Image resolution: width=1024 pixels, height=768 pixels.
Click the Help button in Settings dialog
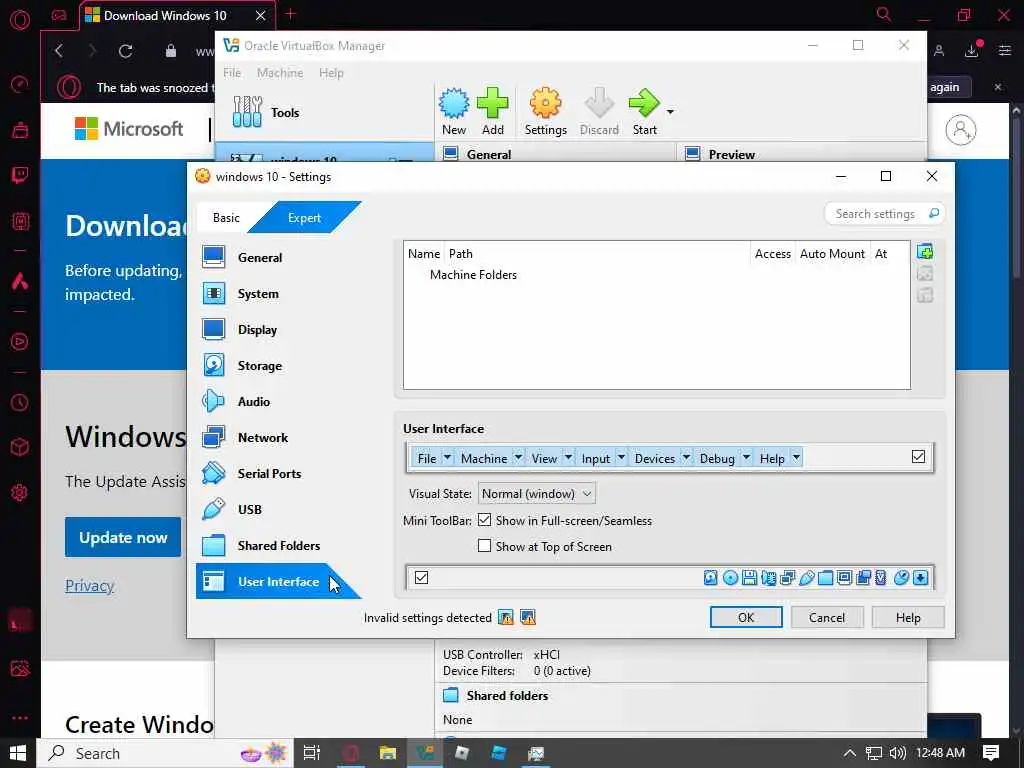pyautogui.click(x=908, y=617)
